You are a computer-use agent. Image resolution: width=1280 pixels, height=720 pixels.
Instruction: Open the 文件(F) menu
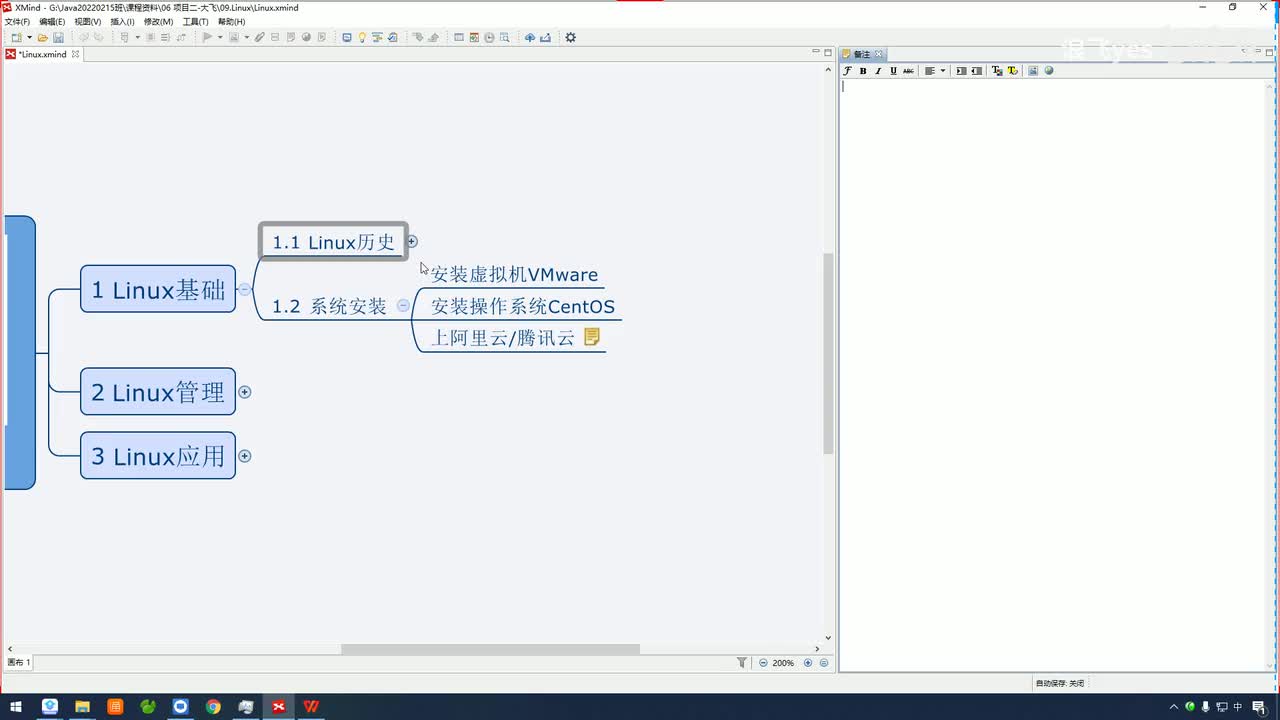(17, 21)
